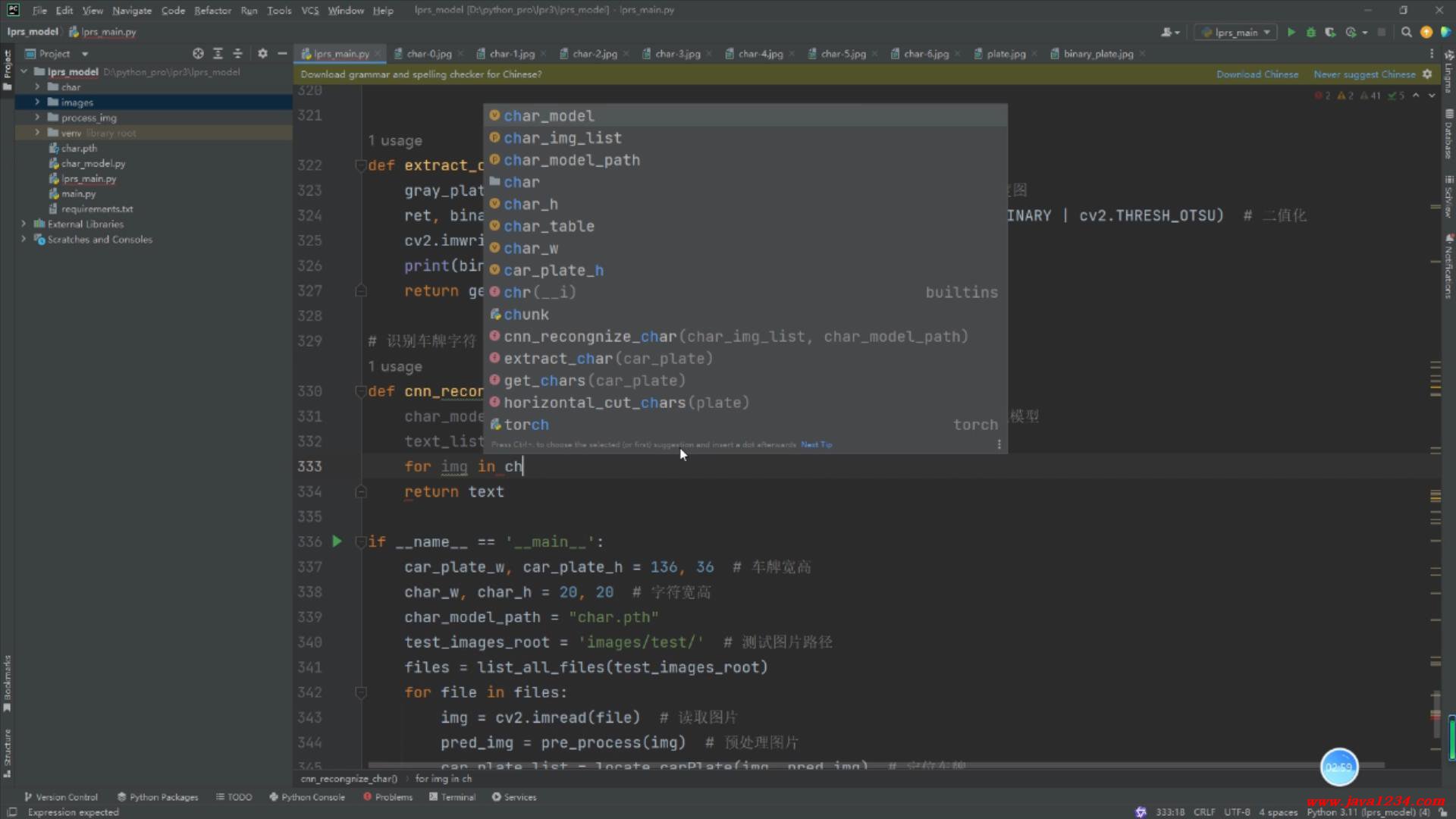This screenshot has height=819, width=1456.
Task: Click the Debug bug icon
Action: tap(1310, 32)
